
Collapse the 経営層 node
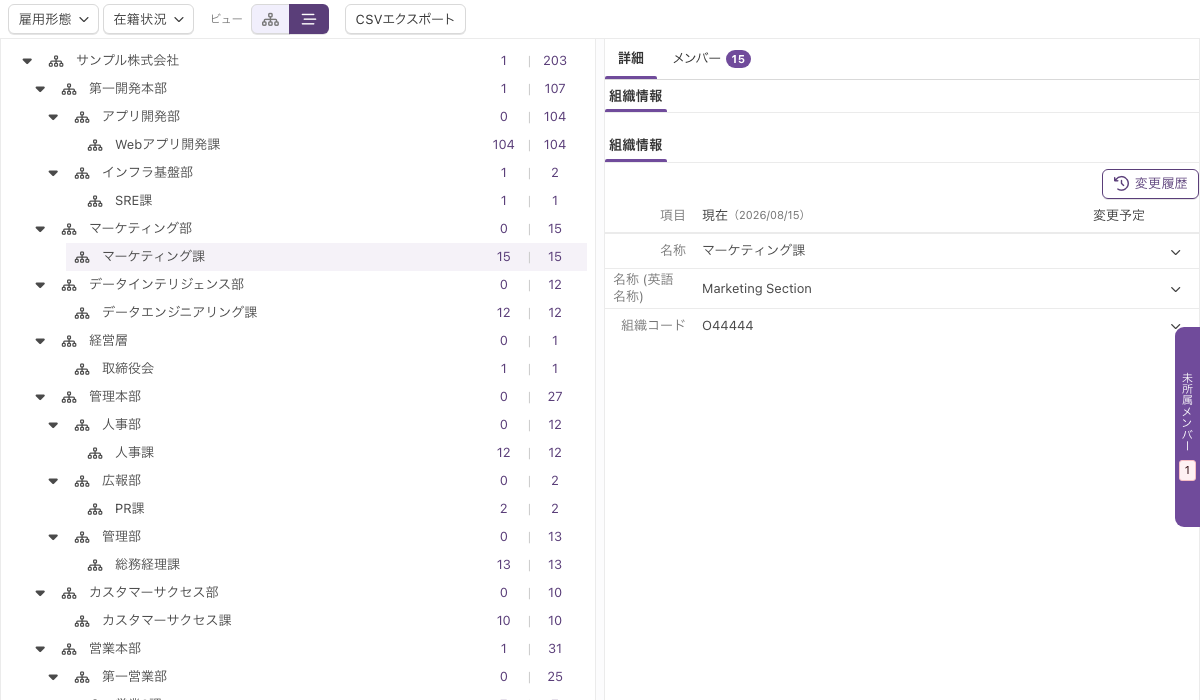click(x=41, y=341)
